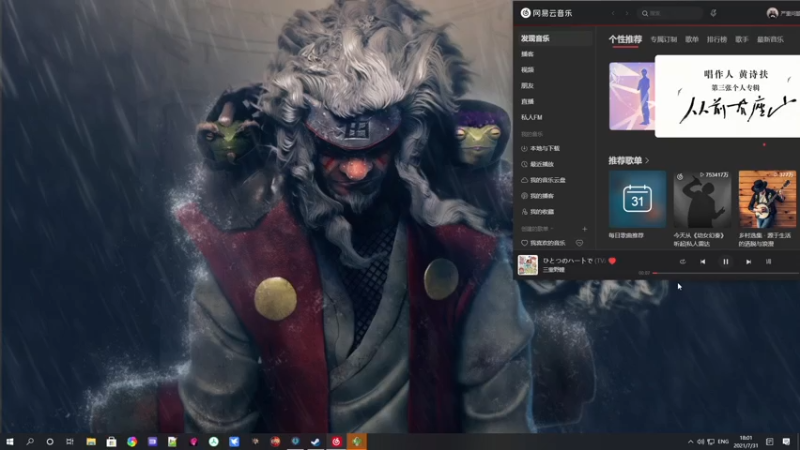Click the plus icon to create playlist
The image size is (800, 450).
click(x=585, y=229)
